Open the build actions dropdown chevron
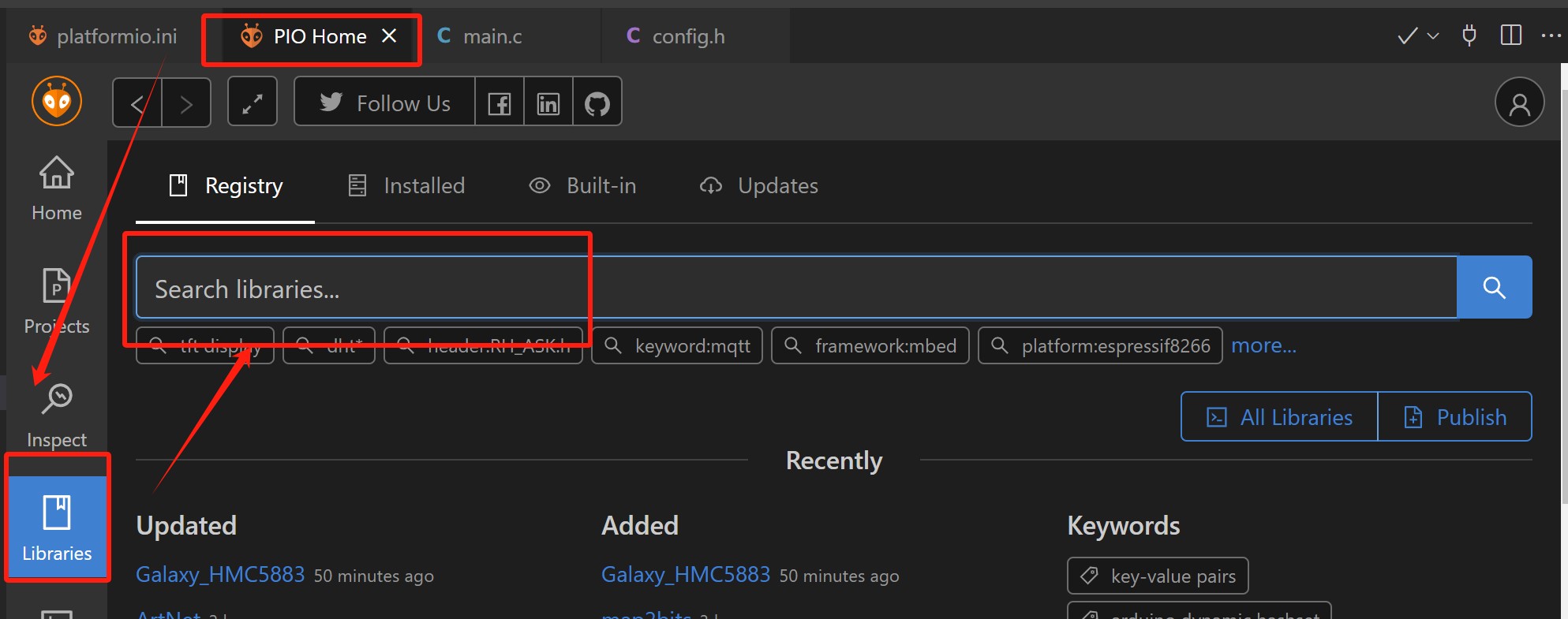 click(1433, 36)
